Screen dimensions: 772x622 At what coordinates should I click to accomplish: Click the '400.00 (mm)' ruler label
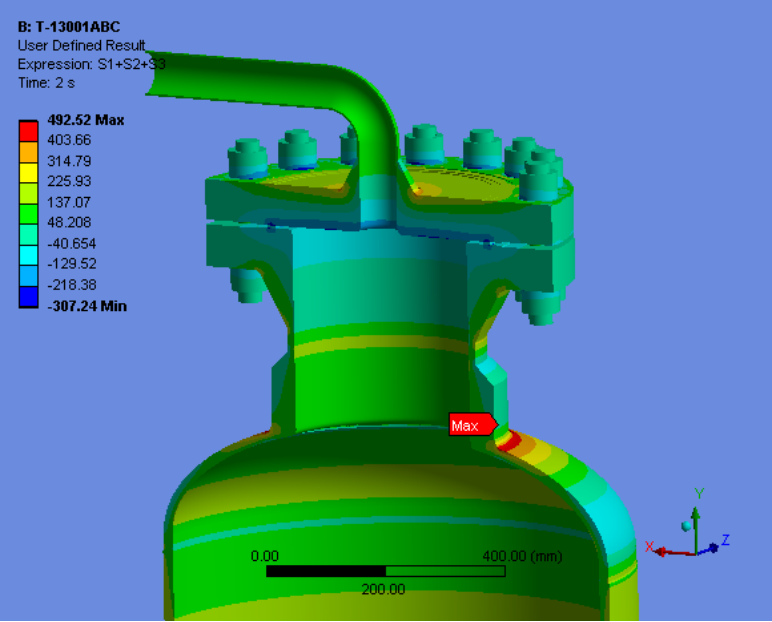522,556
